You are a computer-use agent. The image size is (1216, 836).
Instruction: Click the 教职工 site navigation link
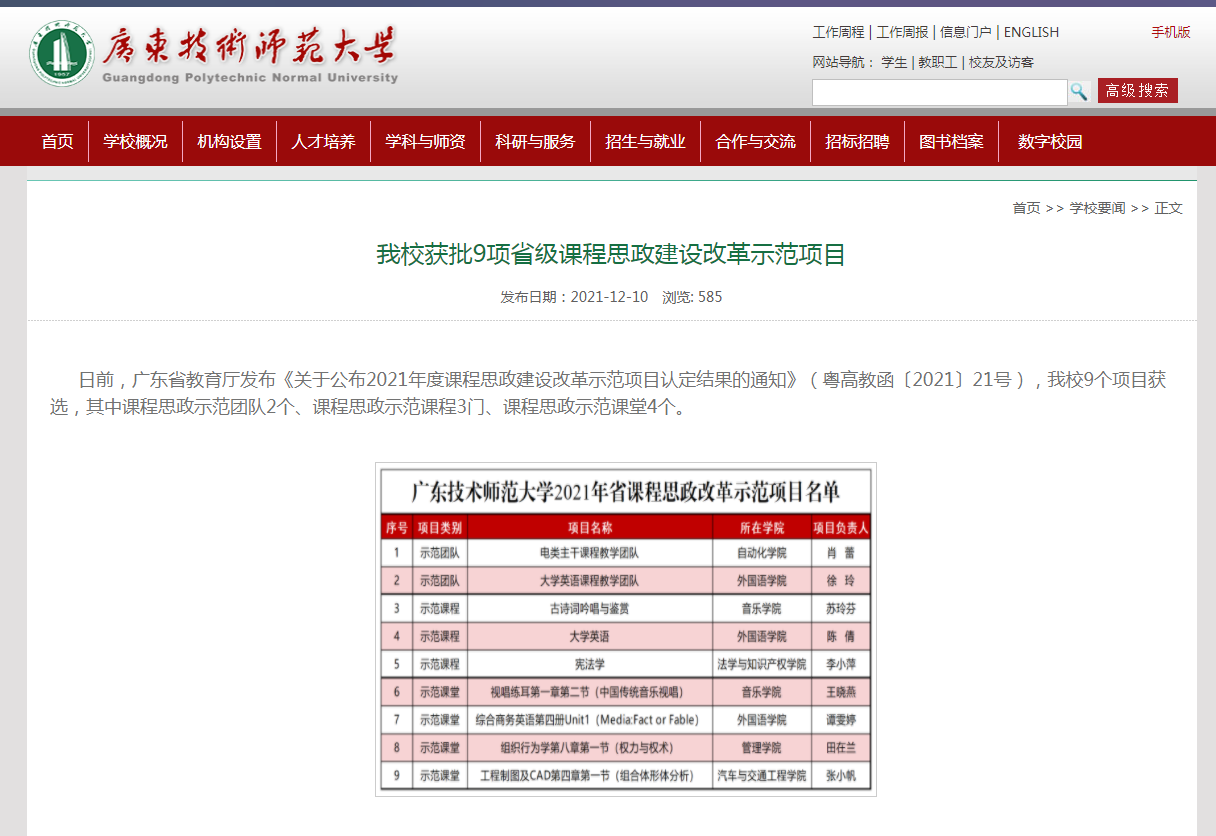pyautogui.click(x=937, y=62)
